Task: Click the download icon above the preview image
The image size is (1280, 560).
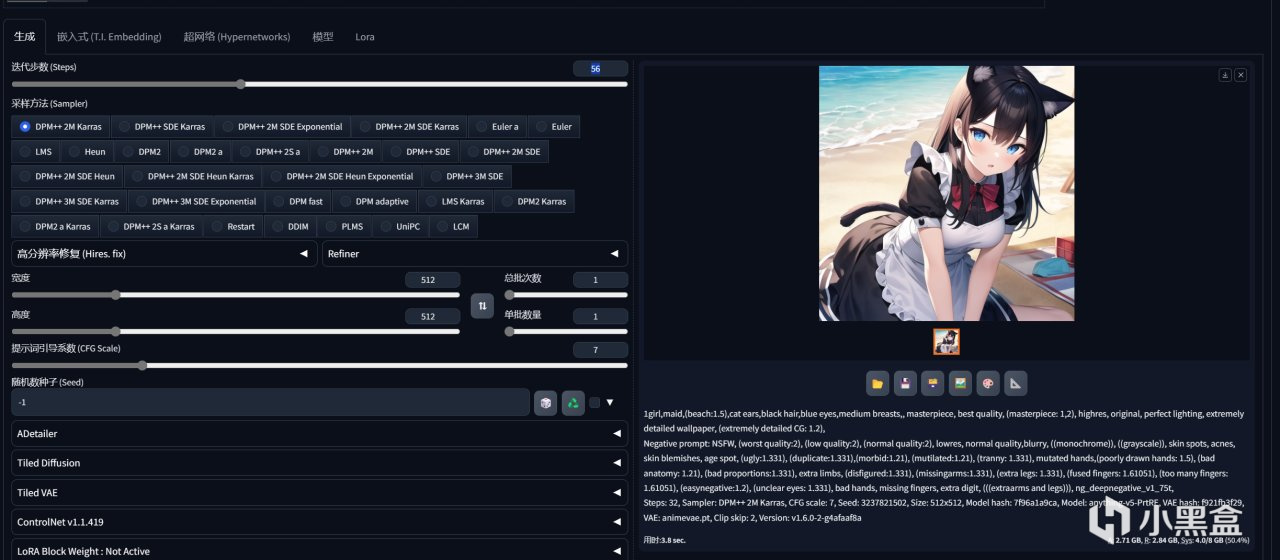Action: [x=1225, y=75]
